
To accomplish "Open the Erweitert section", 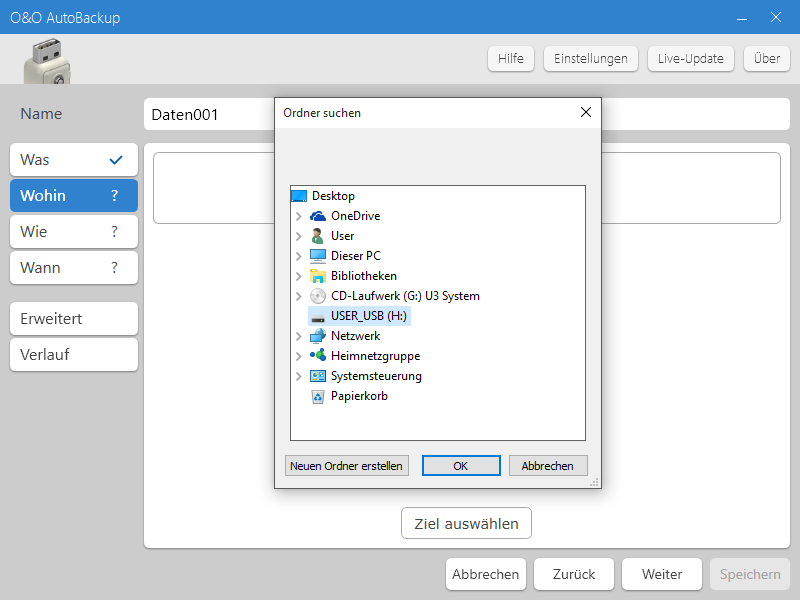I will 73,319.
